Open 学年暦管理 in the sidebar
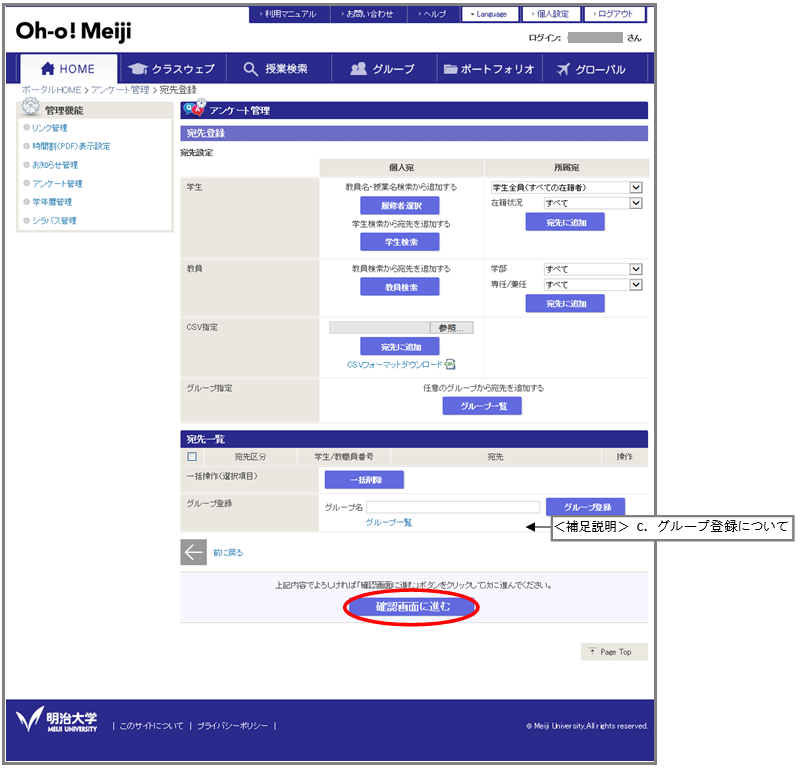Screen dimensions: 805x768 [x=52, y=202]
